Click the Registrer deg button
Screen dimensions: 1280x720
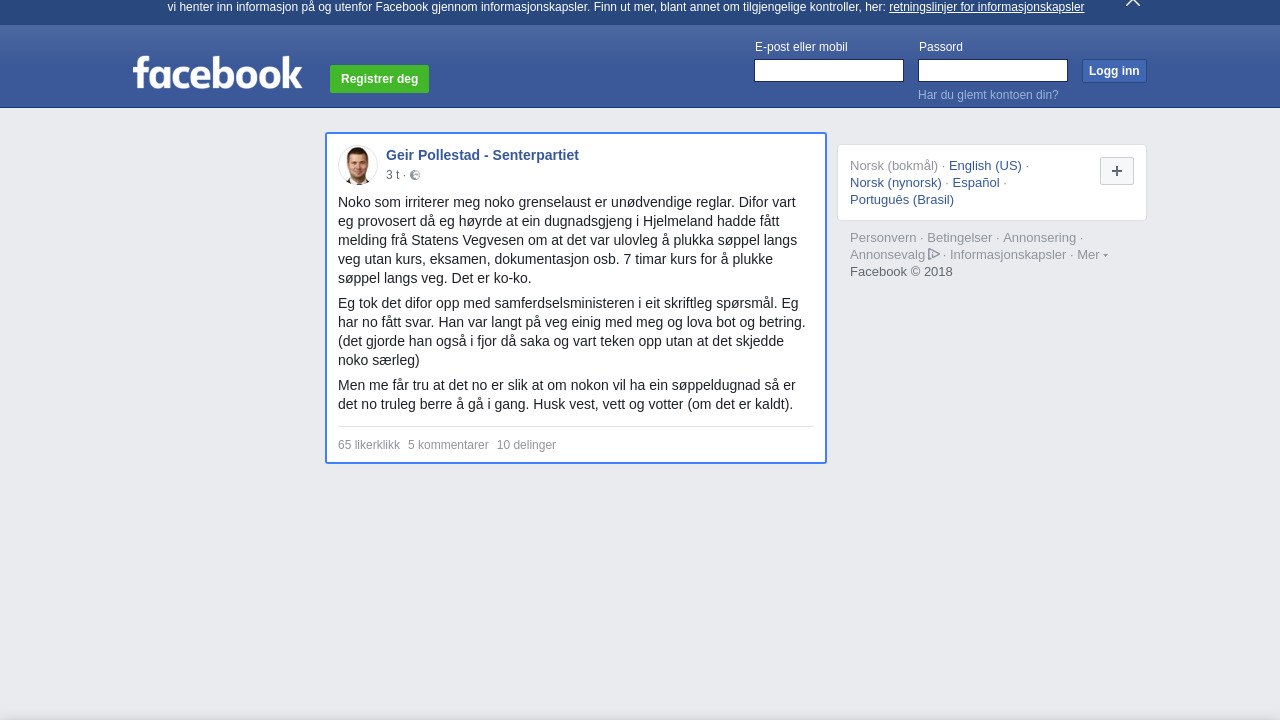(379, 79)
